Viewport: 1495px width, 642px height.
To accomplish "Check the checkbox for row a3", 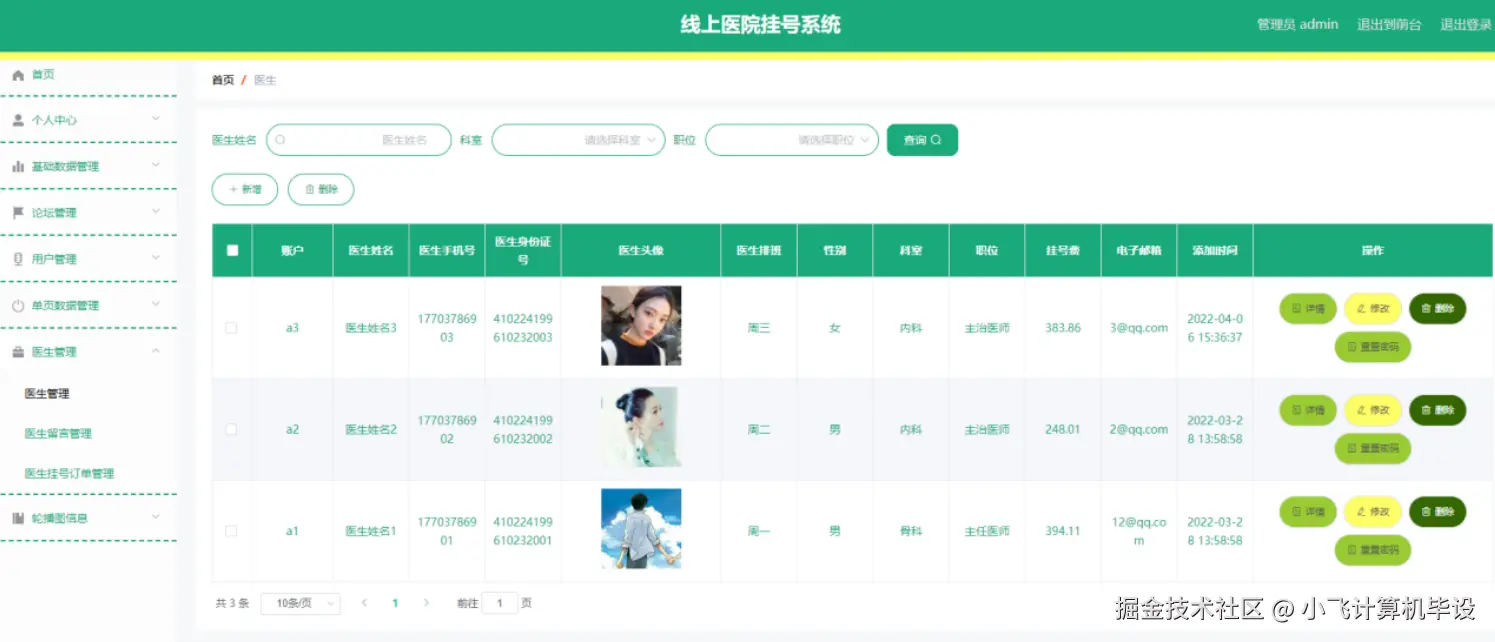I will coord(231,328).
